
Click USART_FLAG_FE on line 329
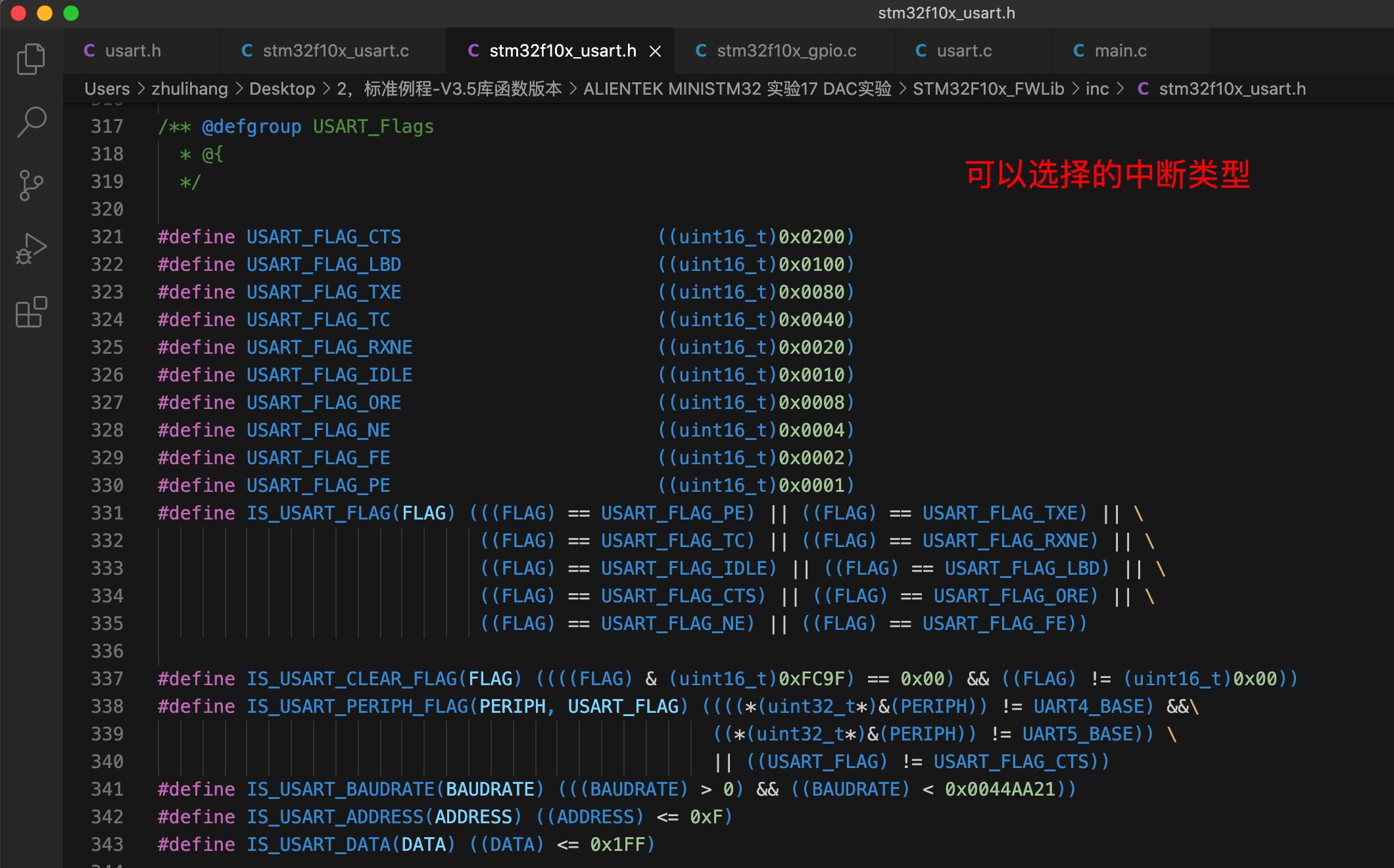318,458
